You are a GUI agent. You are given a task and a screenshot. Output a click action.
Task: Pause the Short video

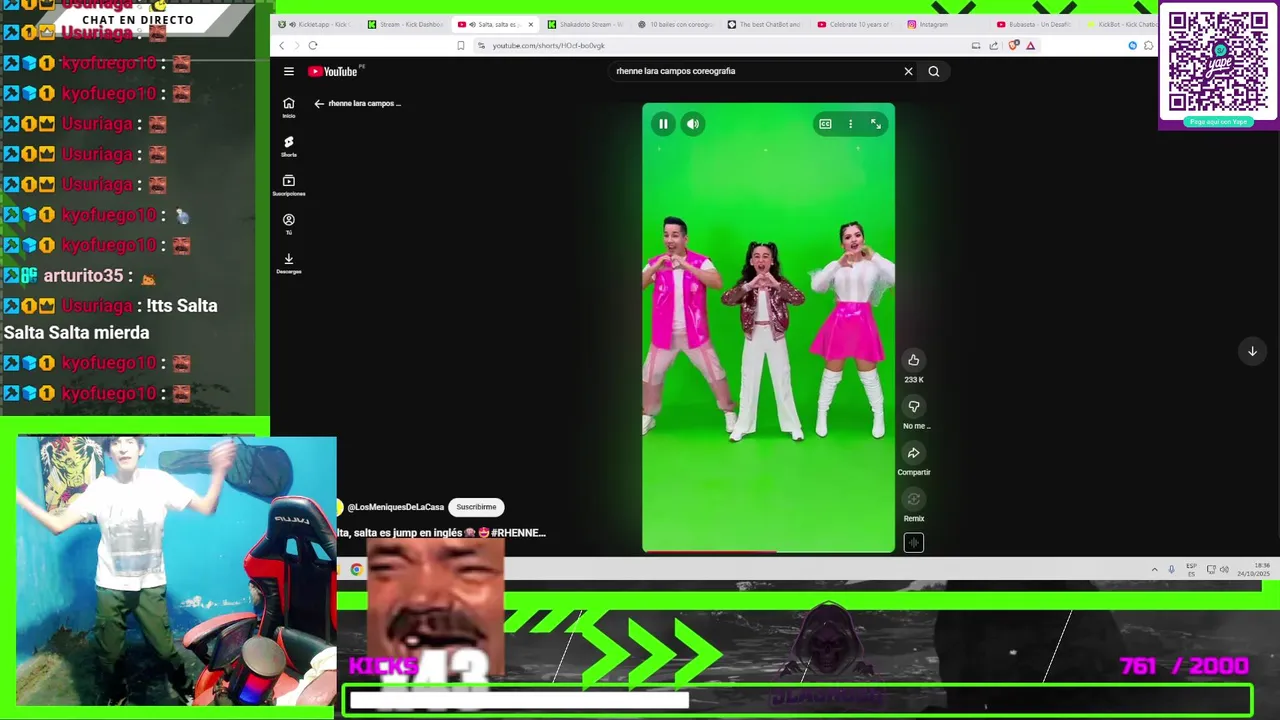coord(663,124)
